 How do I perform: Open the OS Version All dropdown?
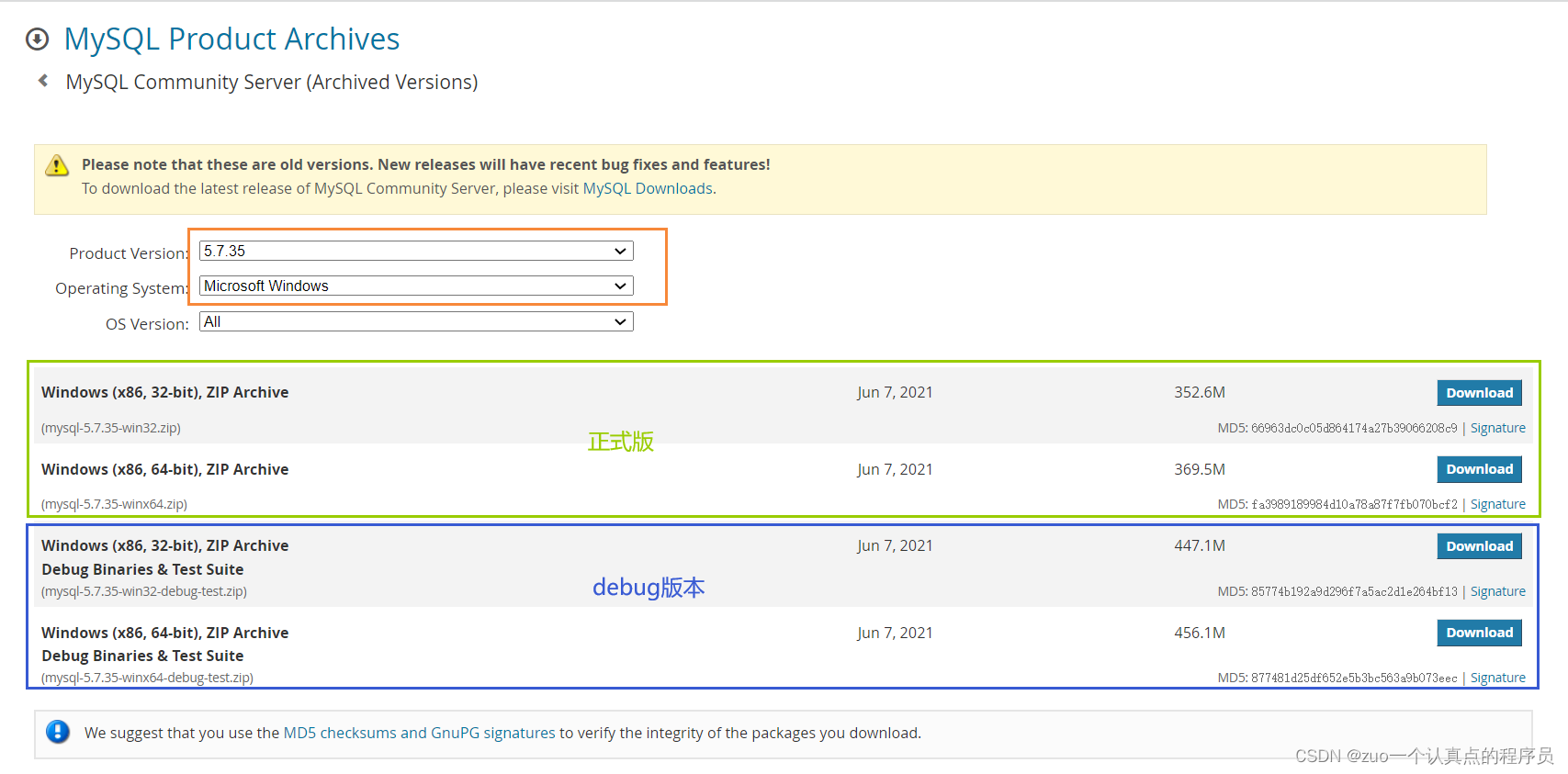416,321
